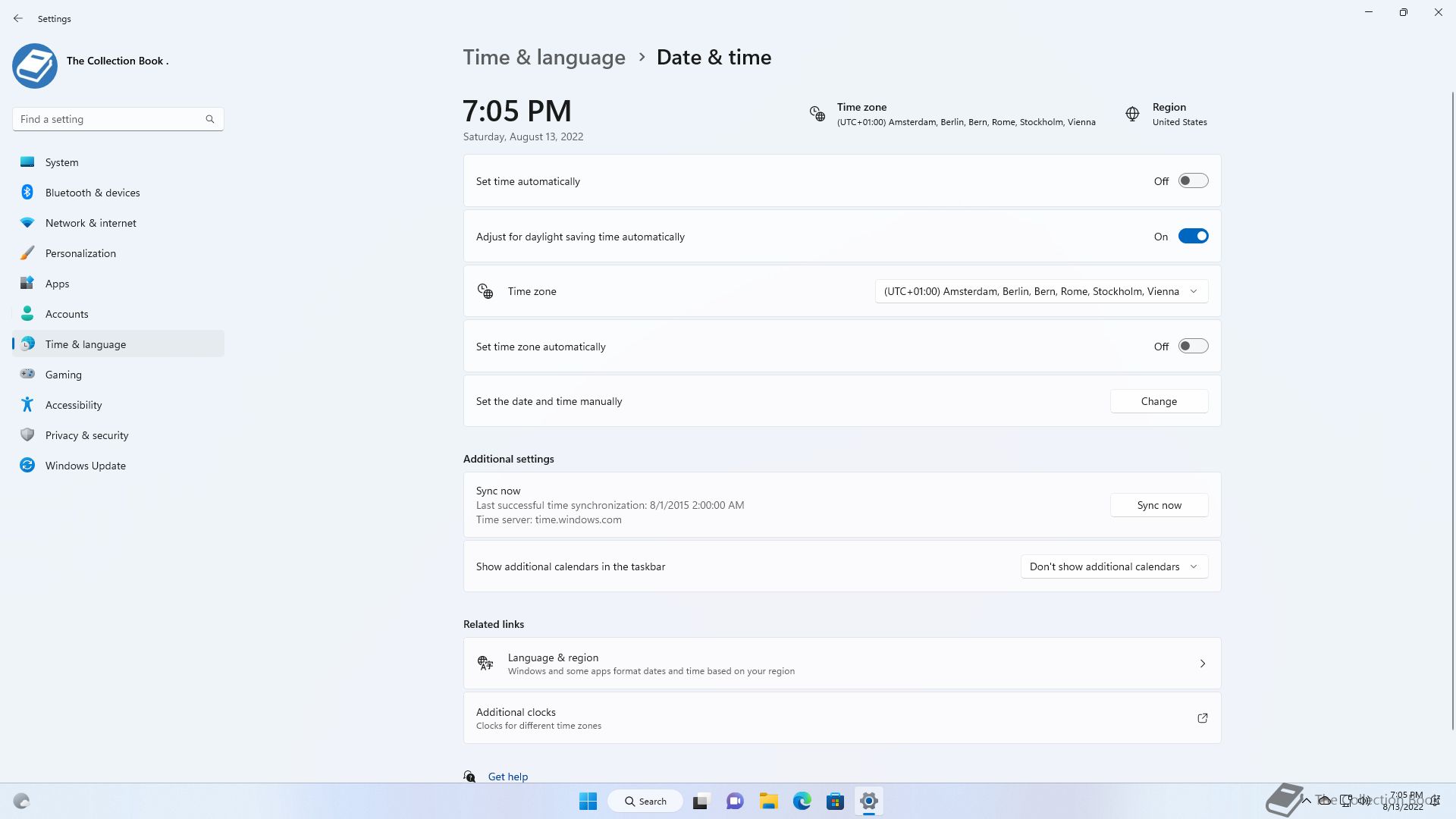Open File Explorer from the taskbar
This screenshot has width=1456, height=819.
pyautogui.click(x=768, y=801)
